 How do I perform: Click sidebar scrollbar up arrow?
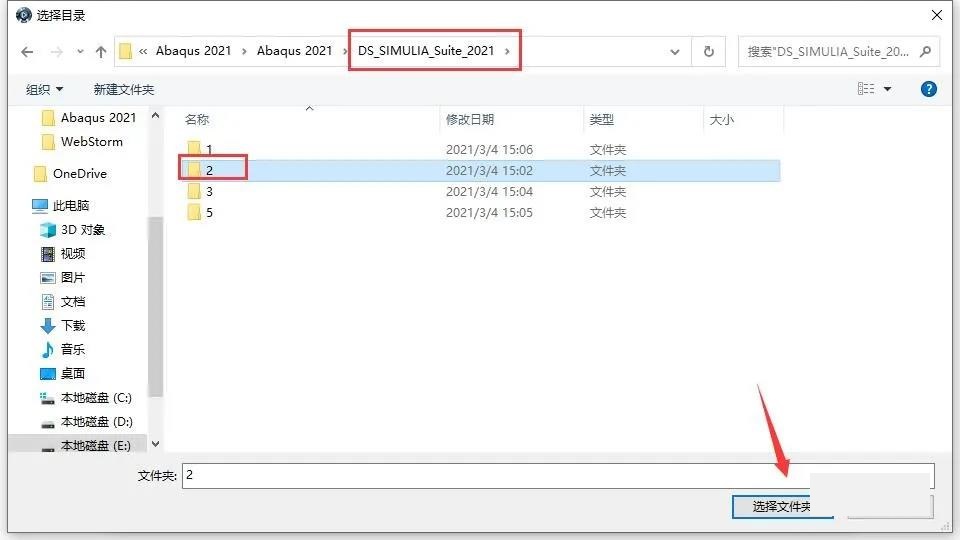pos(156,116)
